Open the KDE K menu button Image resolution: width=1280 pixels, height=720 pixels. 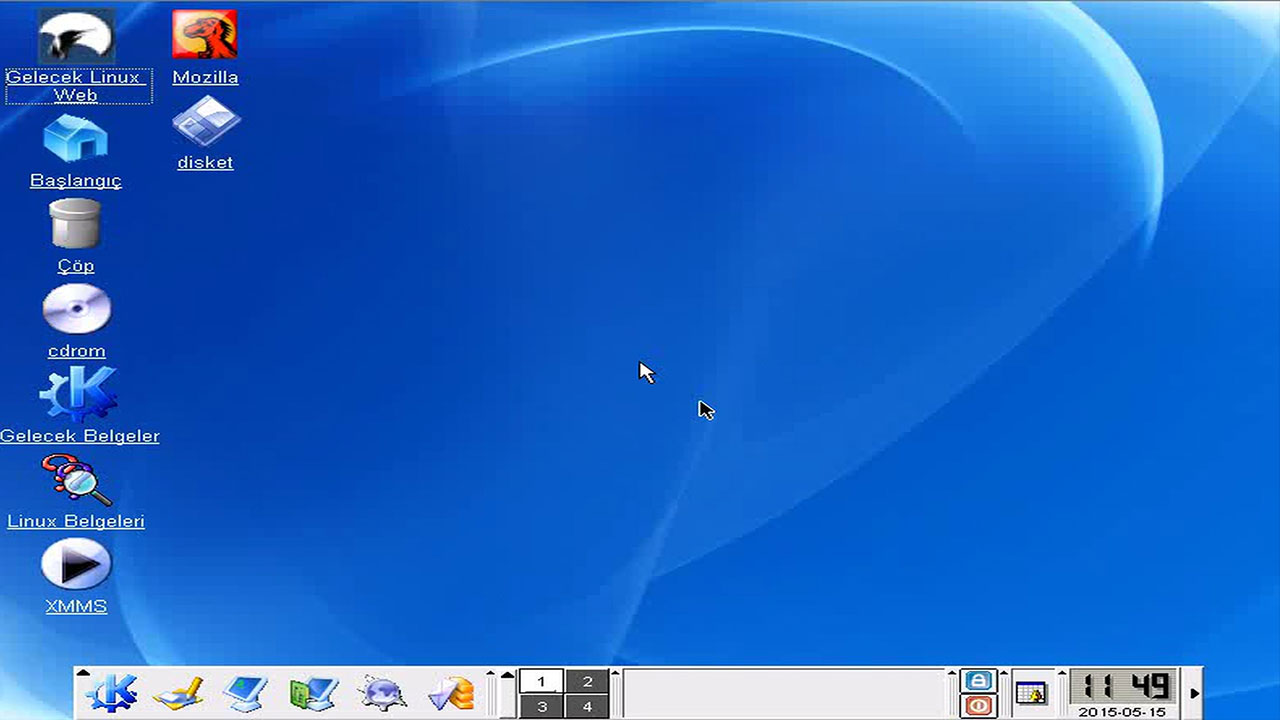pos(111,692)
